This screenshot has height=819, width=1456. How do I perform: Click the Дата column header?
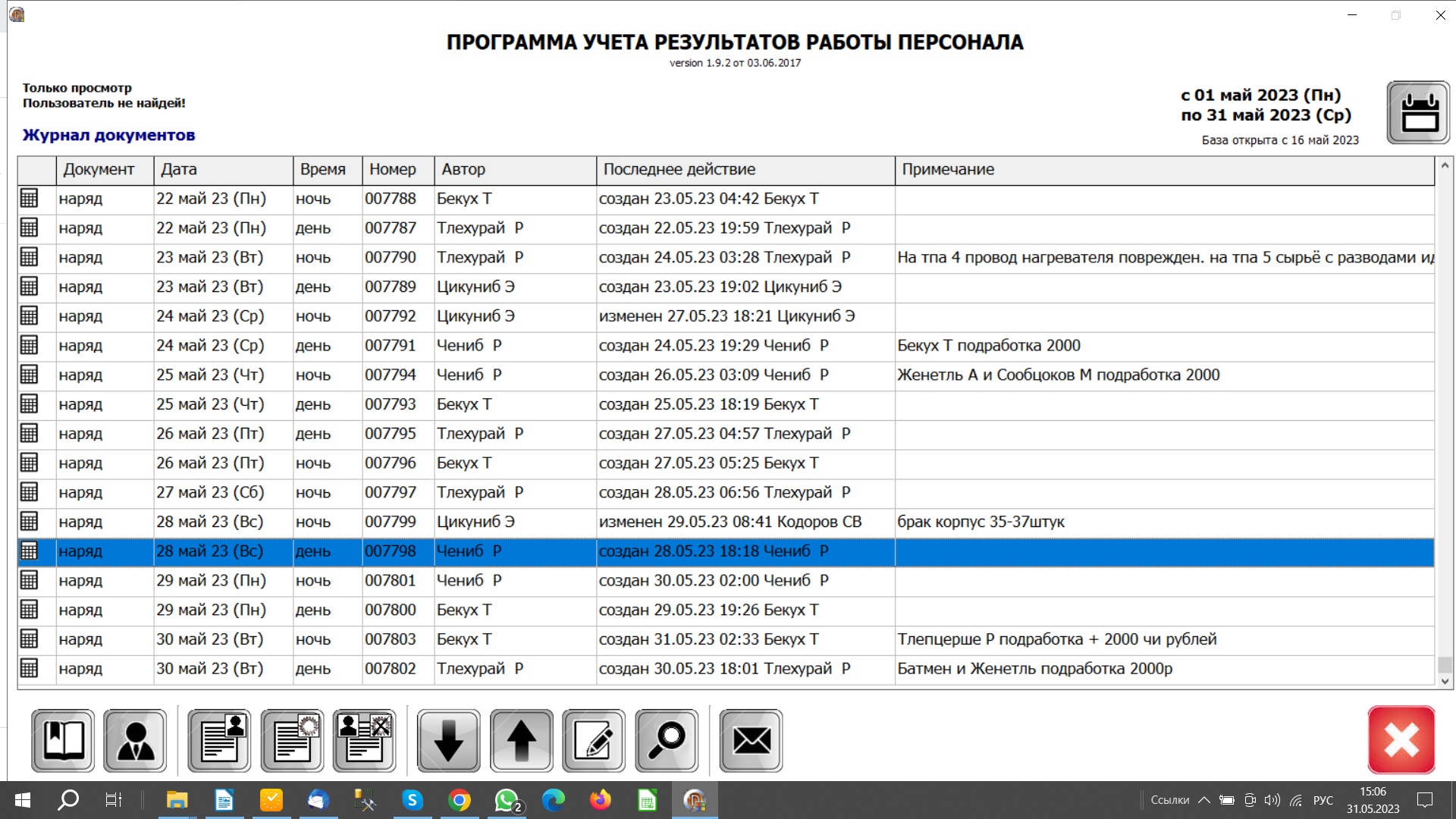coord(179,169)
